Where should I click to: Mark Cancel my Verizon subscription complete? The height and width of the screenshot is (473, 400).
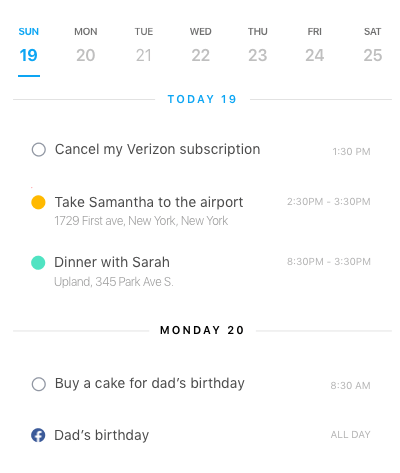point(39,150)
